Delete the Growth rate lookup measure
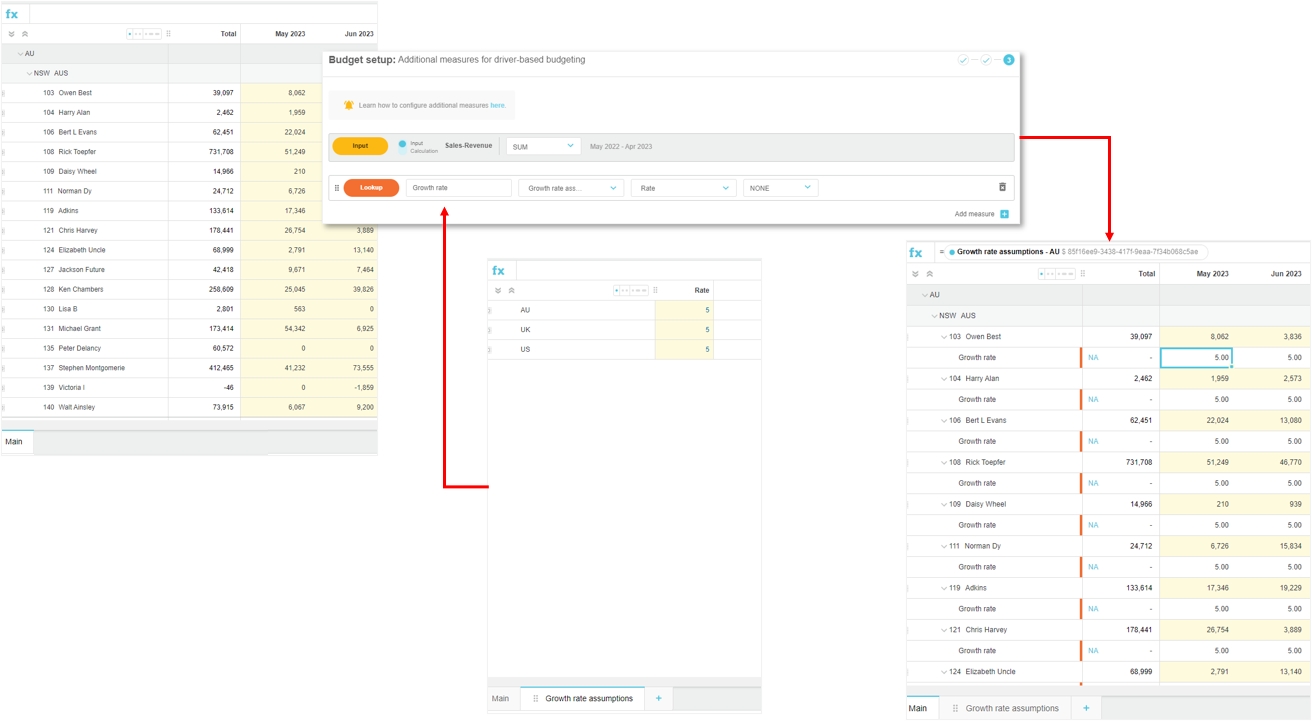 pos(1002,188)
